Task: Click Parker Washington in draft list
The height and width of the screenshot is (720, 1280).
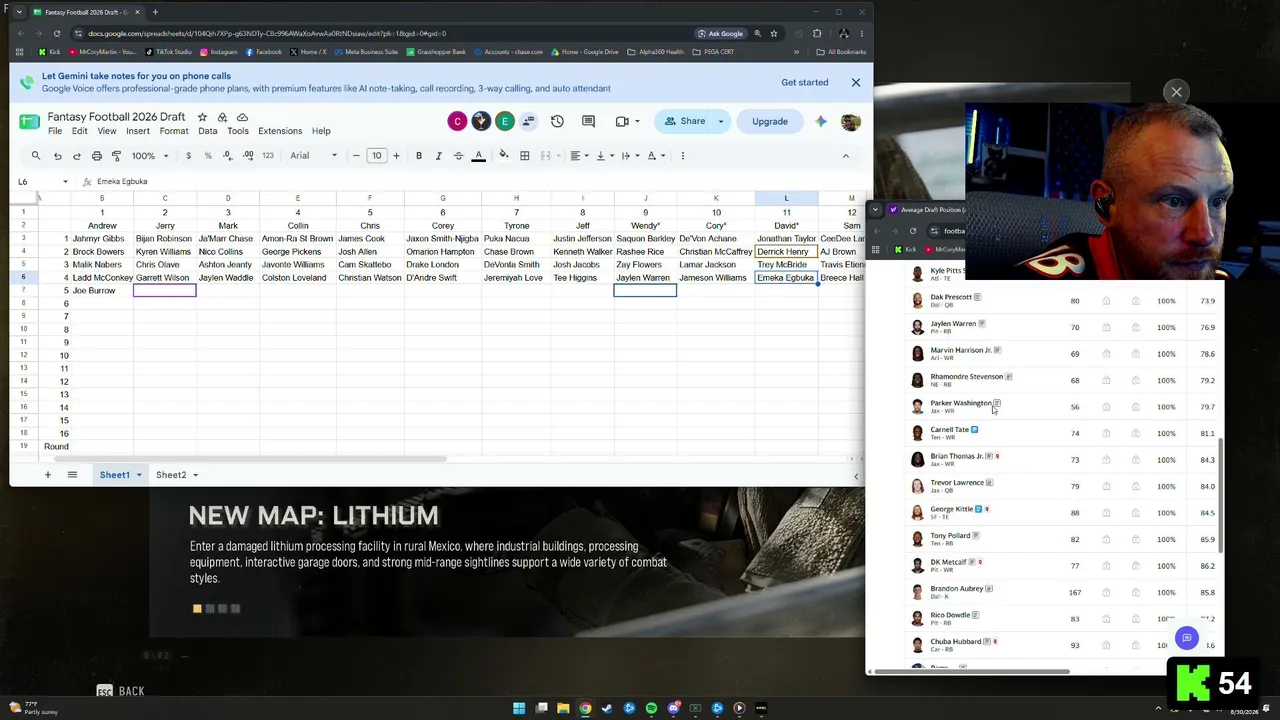Action: (x=960, y=403)
